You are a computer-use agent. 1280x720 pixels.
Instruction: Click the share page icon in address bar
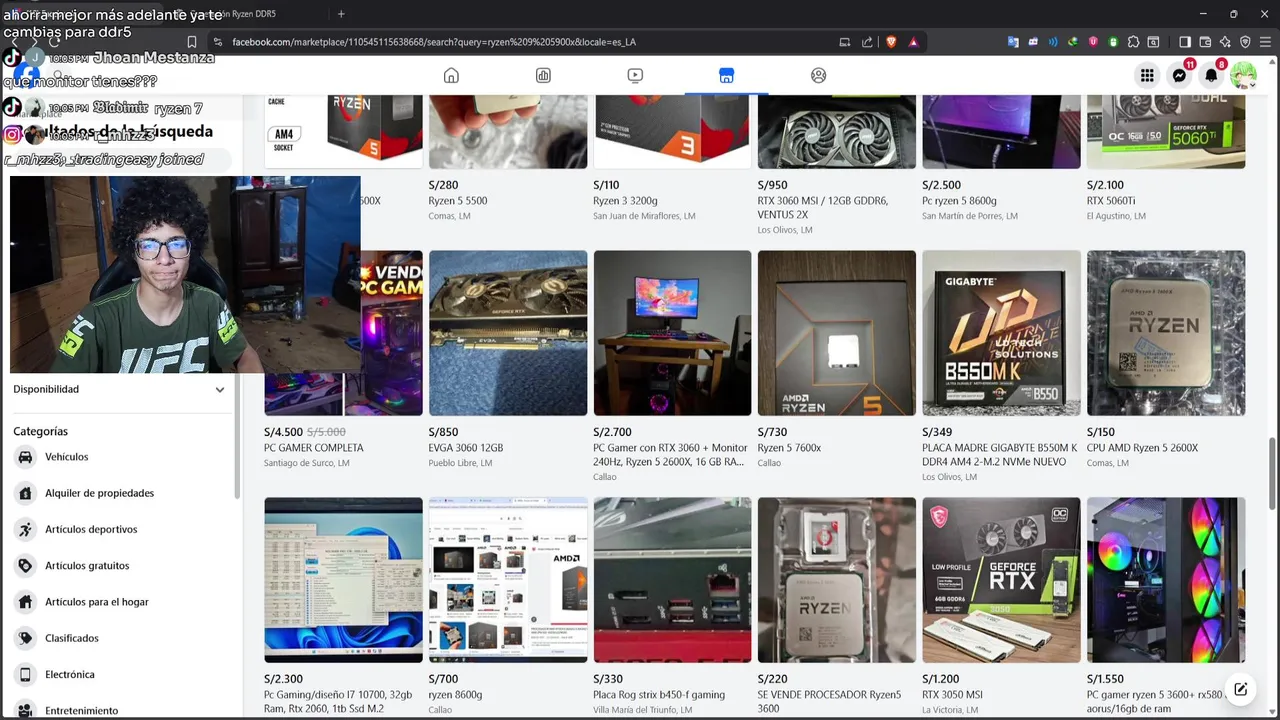pos(868,42)
